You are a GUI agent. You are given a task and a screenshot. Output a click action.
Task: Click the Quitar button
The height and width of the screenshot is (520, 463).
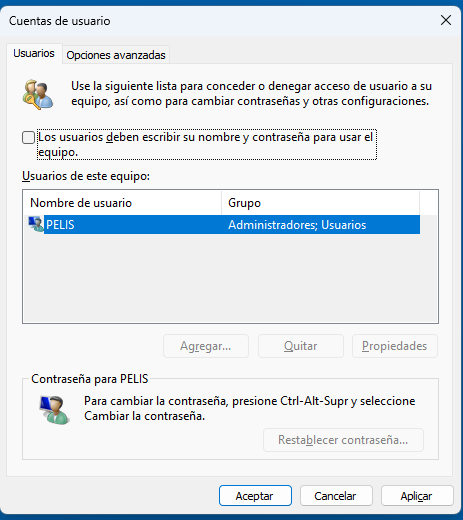pyautogui.click(x=301, y=346)
